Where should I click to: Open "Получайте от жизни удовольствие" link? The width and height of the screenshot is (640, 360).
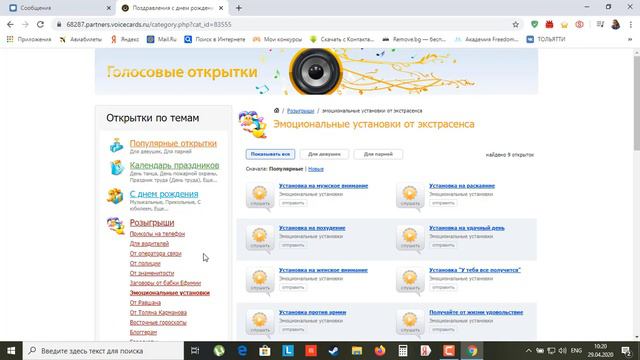tap(476, 313)
